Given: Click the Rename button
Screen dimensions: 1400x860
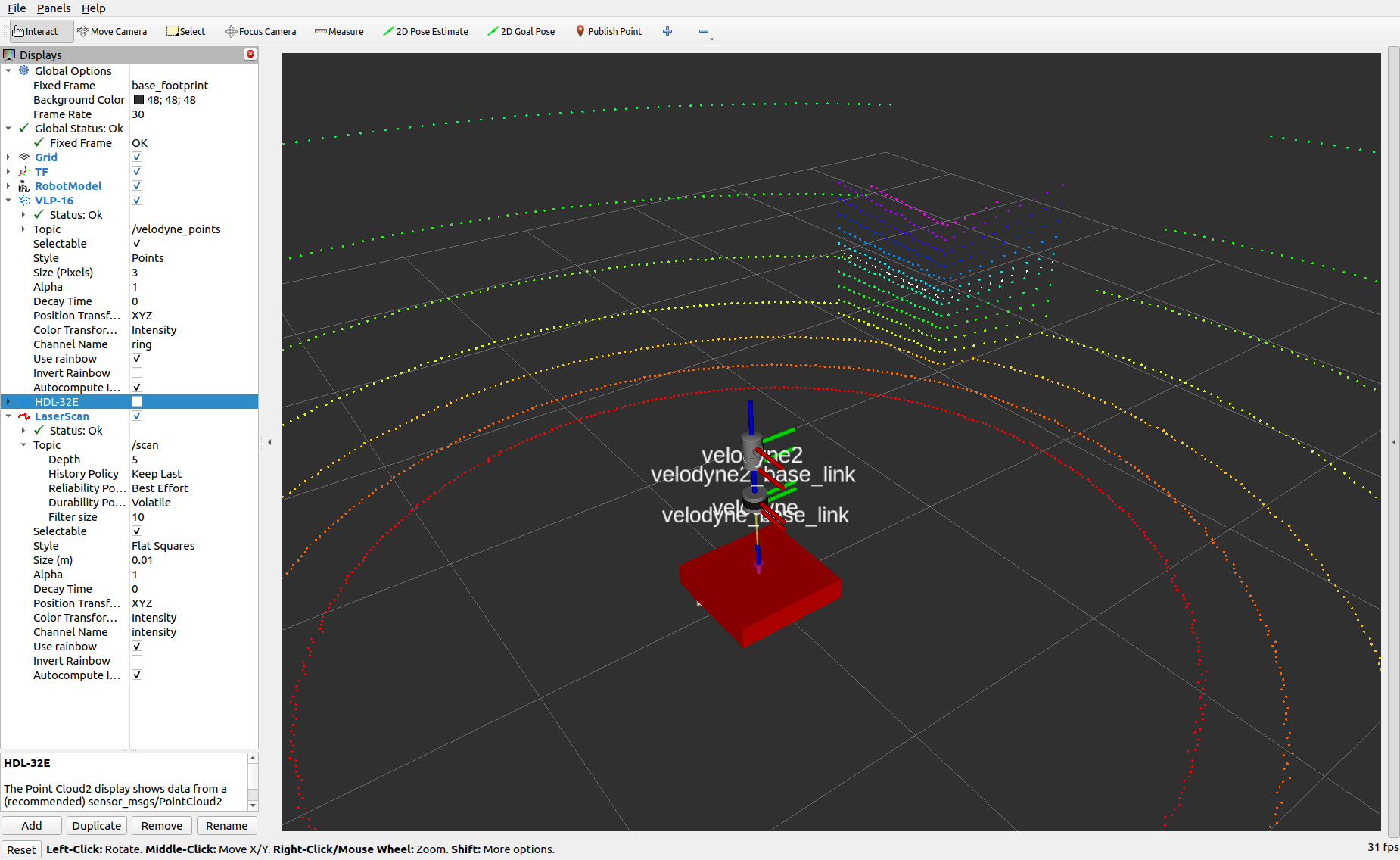Looking at the screenshot, I should [x=226, y=825].
